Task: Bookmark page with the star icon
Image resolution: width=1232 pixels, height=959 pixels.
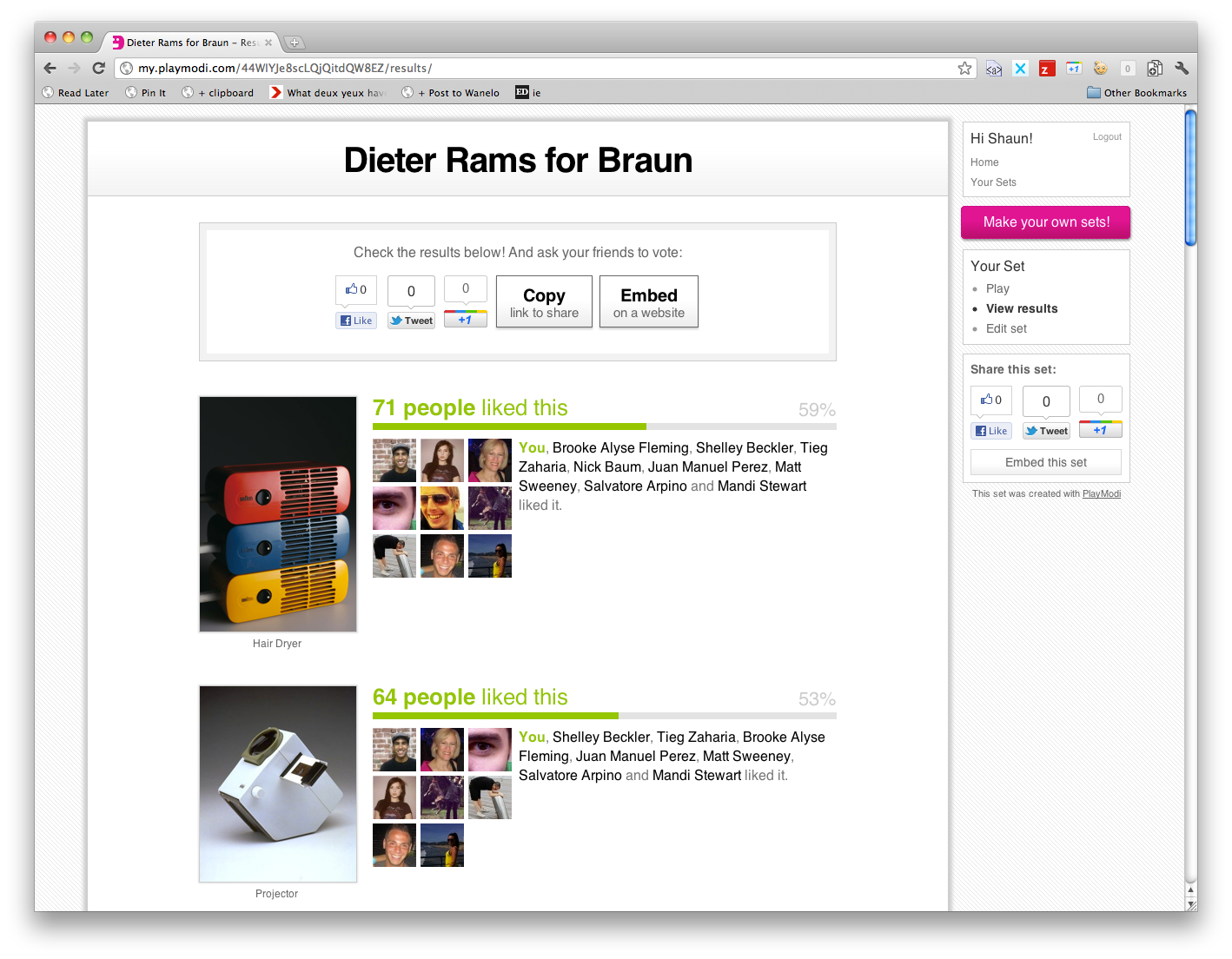Action: tap(964, 68)
